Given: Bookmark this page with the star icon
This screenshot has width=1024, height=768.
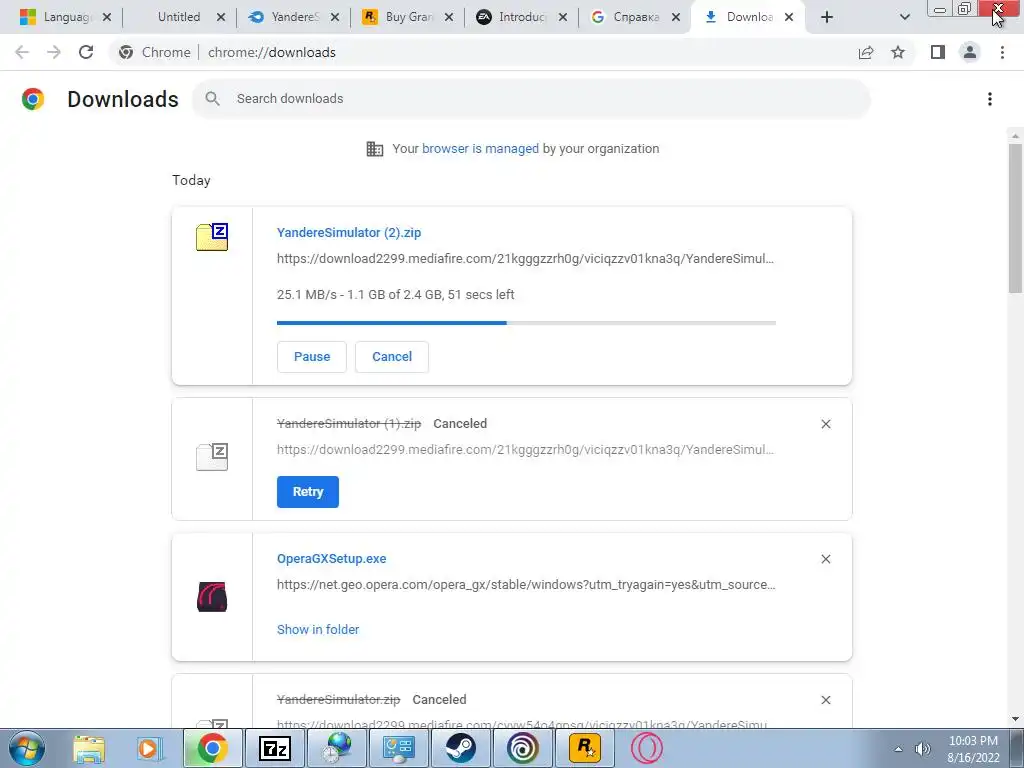Looking at the screenshot, I should (898, 52).
